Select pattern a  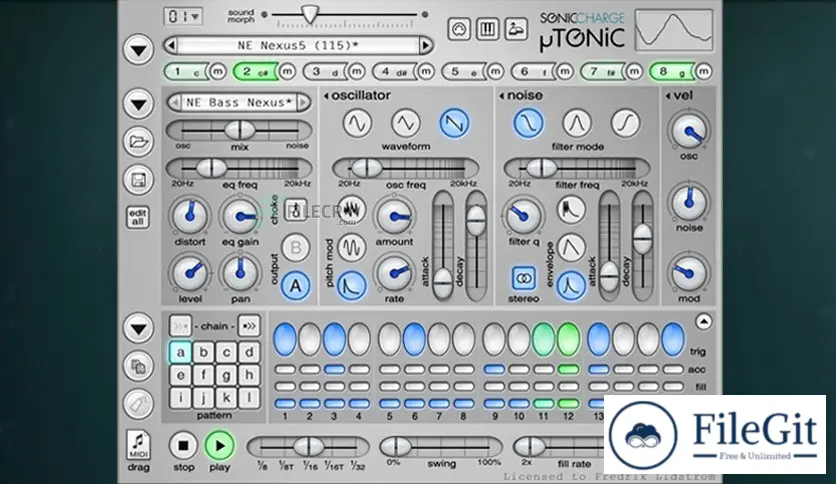click(181, 352)
